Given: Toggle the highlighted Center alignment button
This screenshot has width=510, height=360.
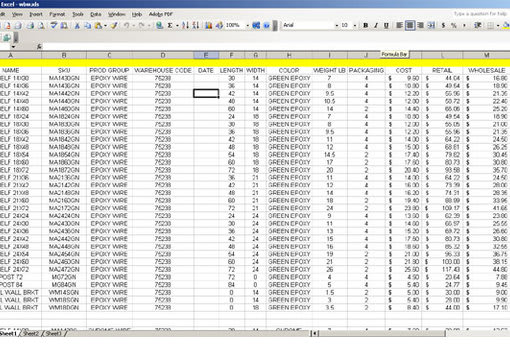Looking at the screenshot, I should pyautogui.click(x=410, y=25).
